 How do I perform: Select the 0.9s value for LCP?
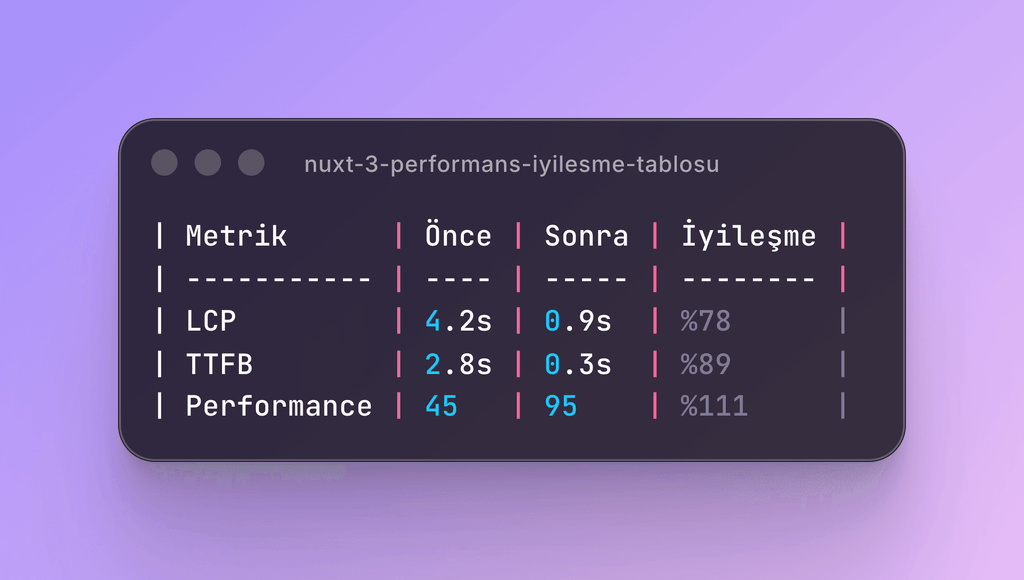[578, 321]
